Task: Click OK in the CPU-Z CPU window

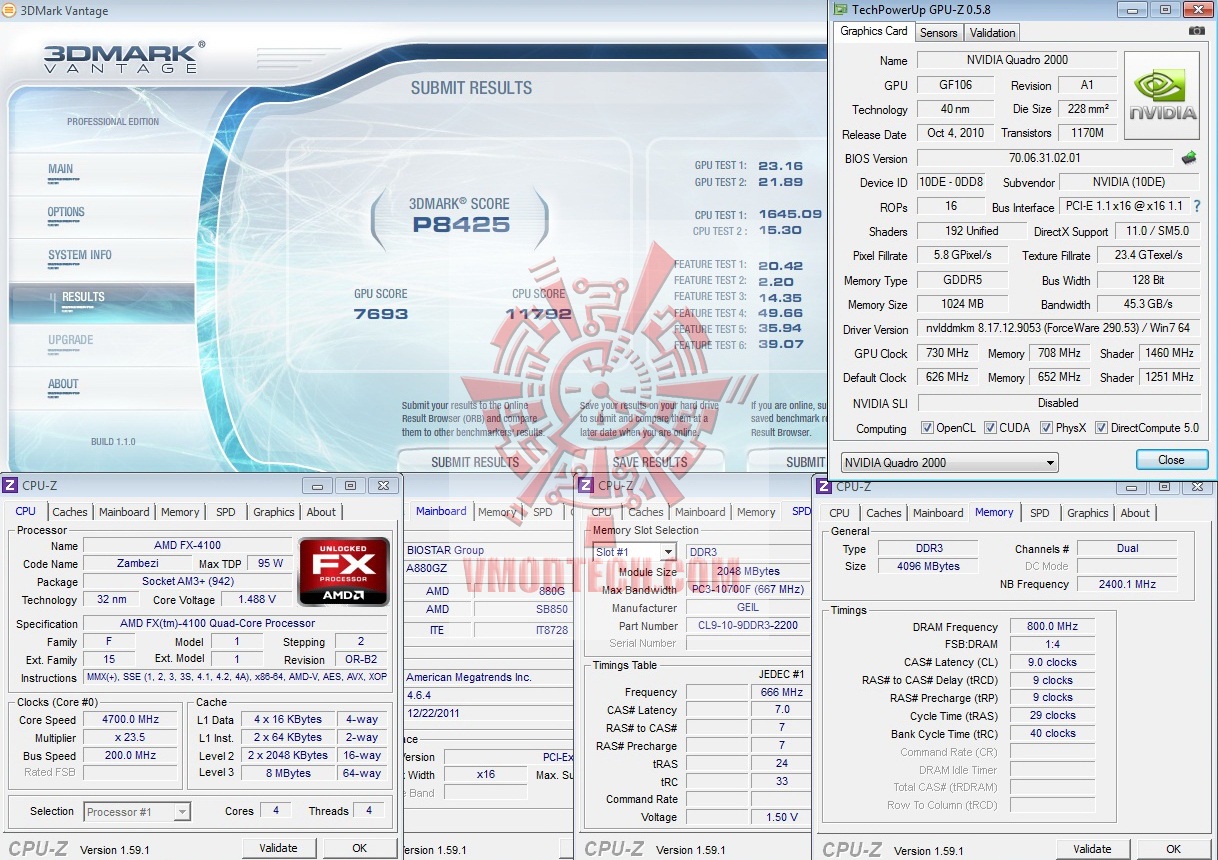Action: pyautogui.click(x=360, y=848)
